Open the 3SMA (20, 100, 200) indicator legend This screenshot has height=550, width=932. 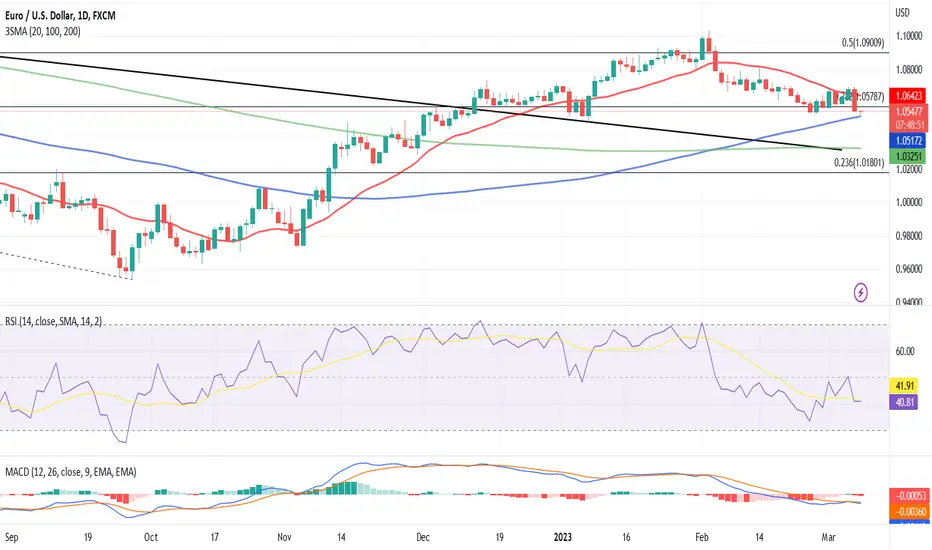pyautogui.click(x=43, y=32)
